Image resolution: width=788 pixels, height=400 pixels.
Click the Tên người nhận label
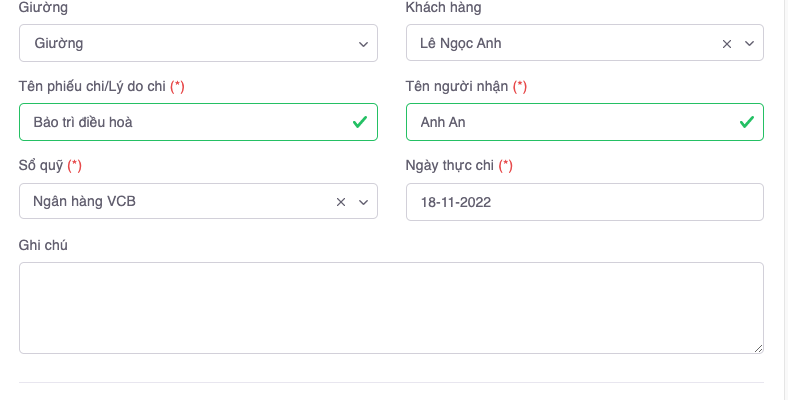(457, 87)
